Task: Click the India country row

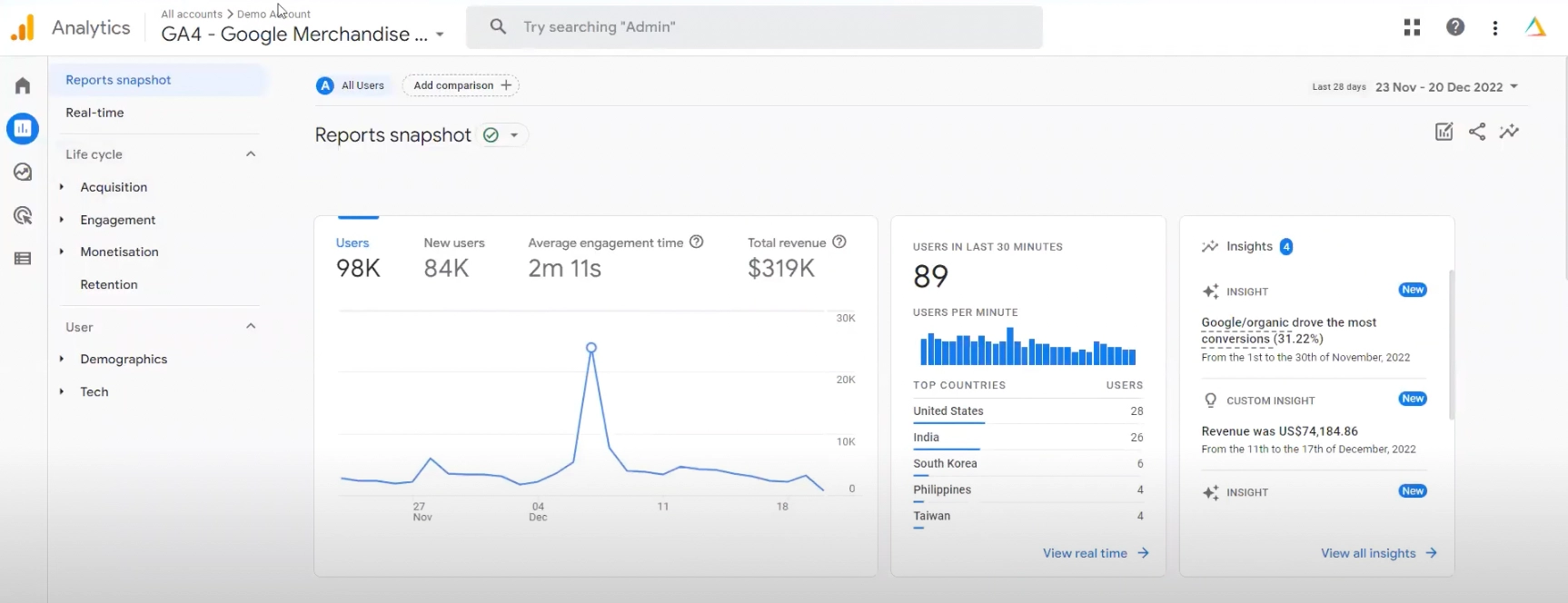Action: point(1027,438)
